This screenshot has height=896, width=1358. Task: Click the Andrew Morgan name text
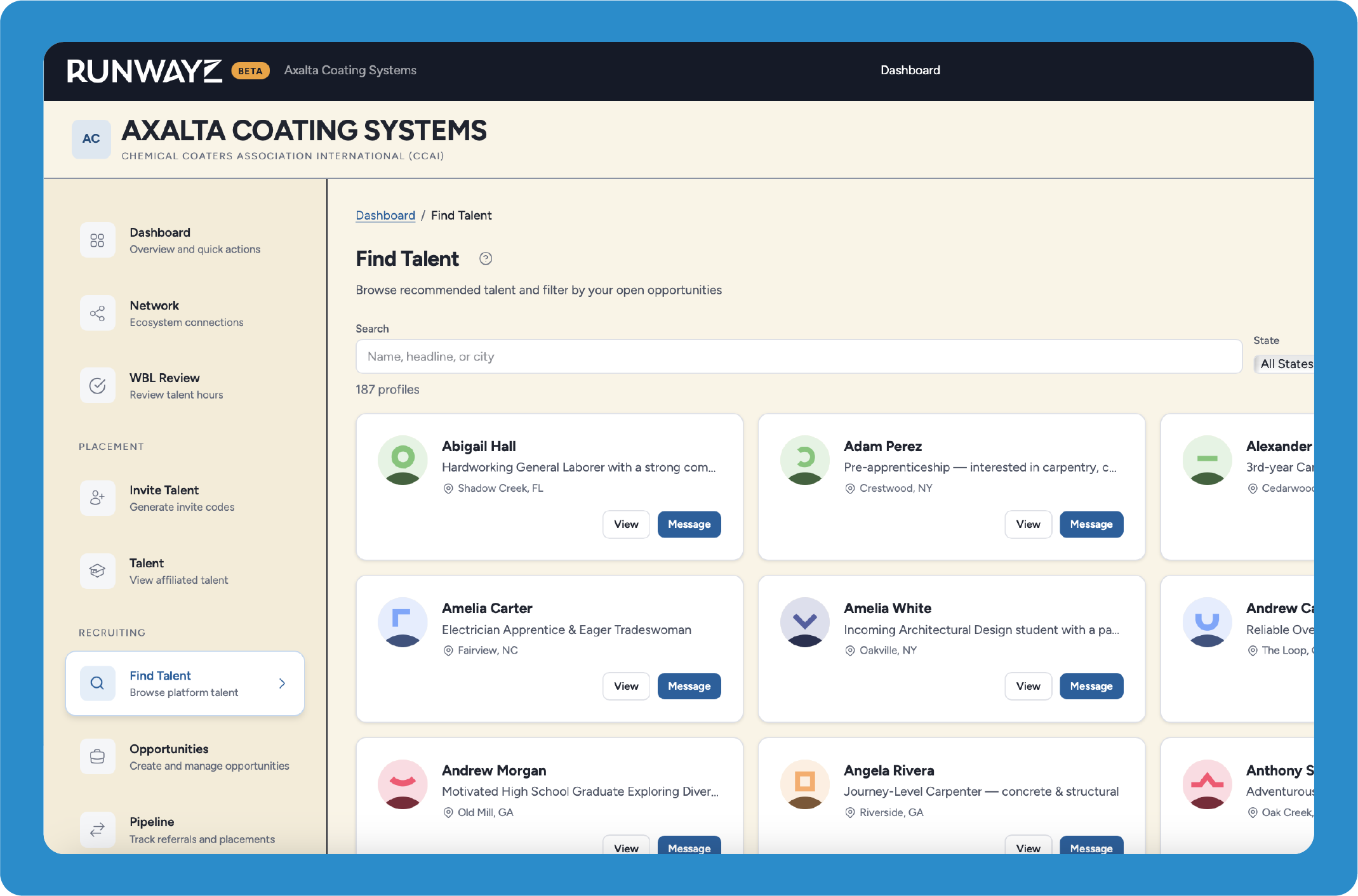click(x=494, y=770)
